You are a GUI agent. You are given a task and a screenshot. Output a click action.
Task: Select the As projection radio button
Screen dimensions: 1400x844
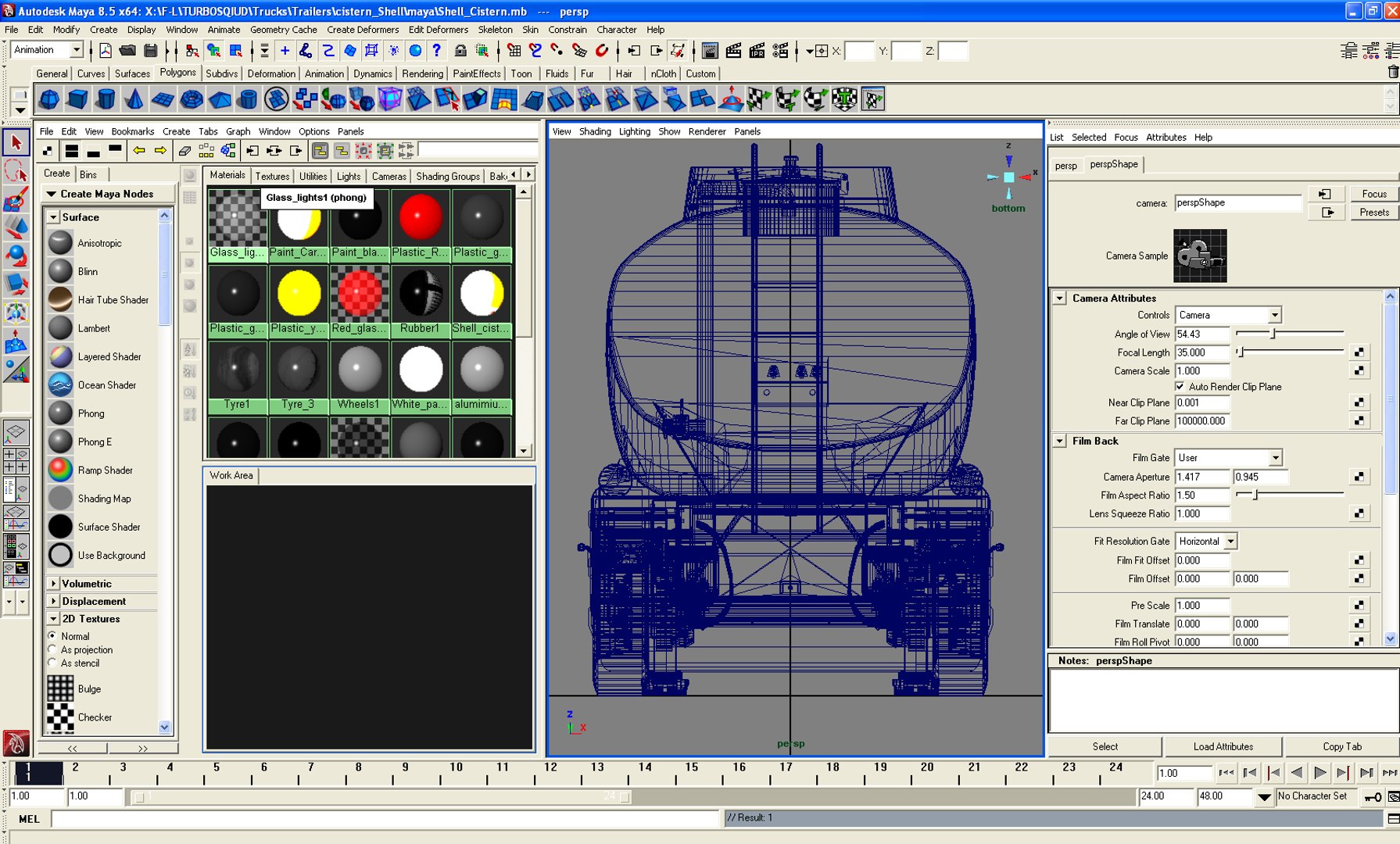pos(52,649)
